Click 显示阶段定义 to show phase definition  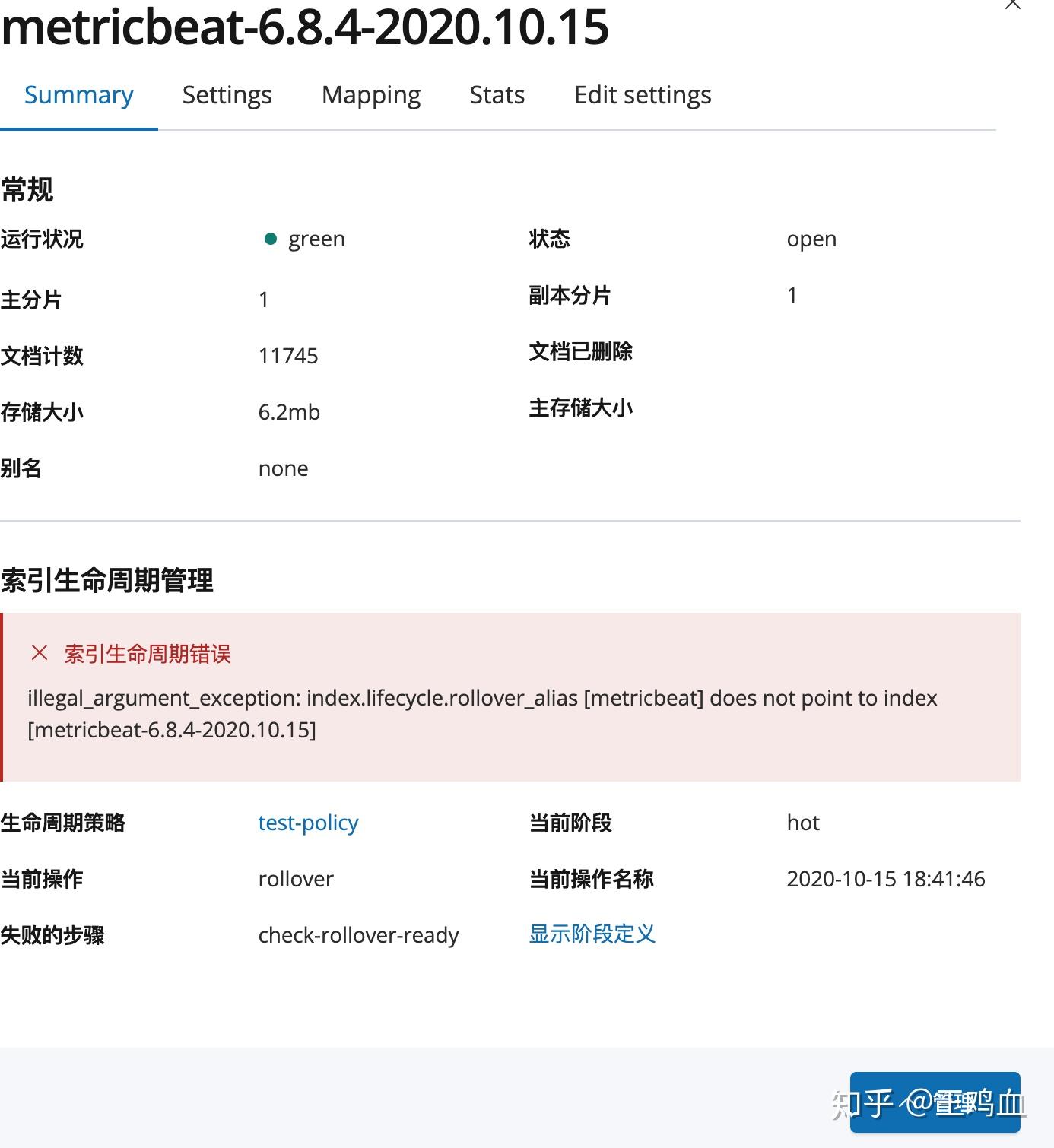(591, 934)
